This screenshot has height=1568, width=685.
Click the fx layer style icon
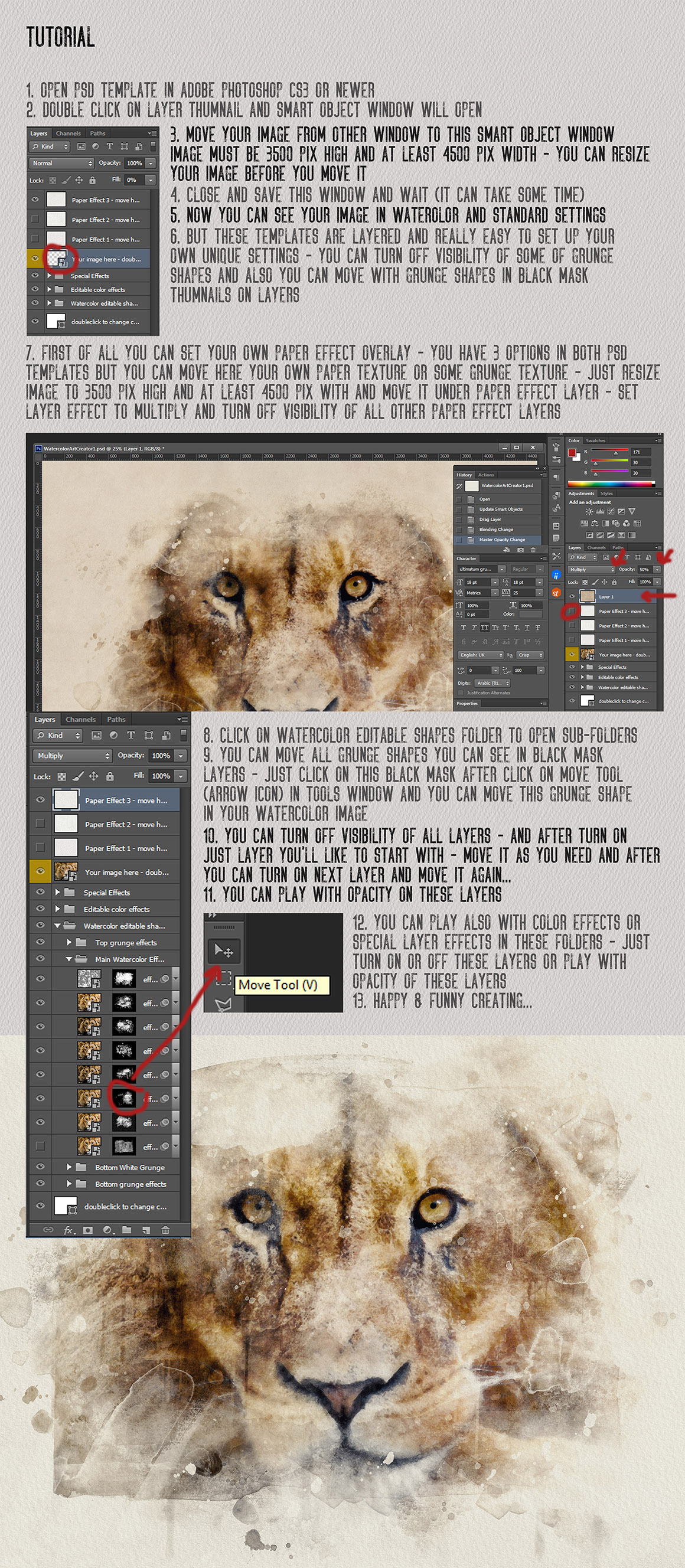pyautogui.click(x=69, y=1230)
